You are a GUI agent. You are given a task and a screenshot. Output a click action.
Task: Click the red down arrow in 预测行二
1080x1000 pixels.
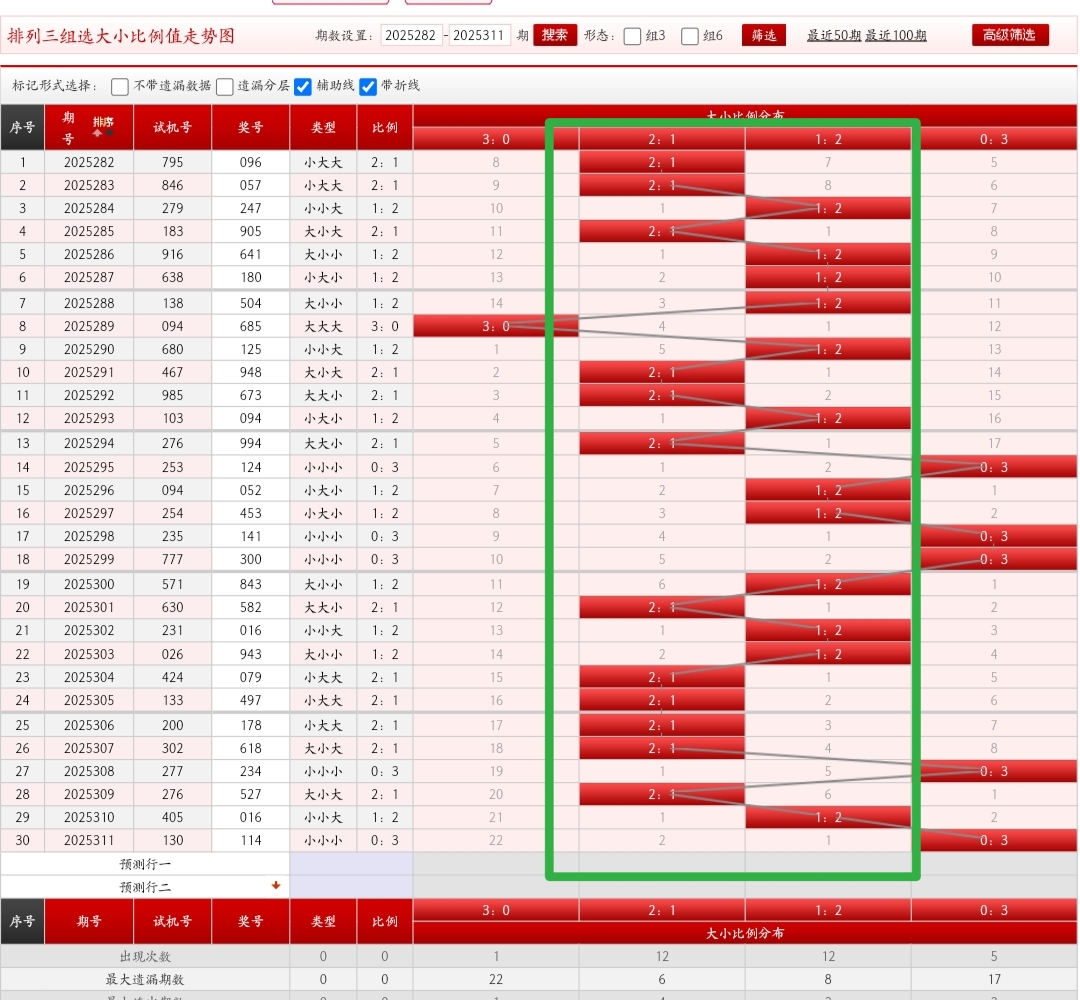coord(276,886)
